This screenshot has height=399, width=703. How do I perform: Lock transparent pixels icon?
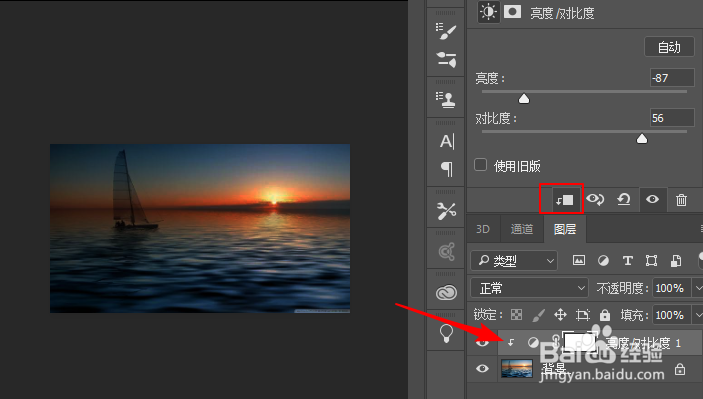tap(516, 315)
